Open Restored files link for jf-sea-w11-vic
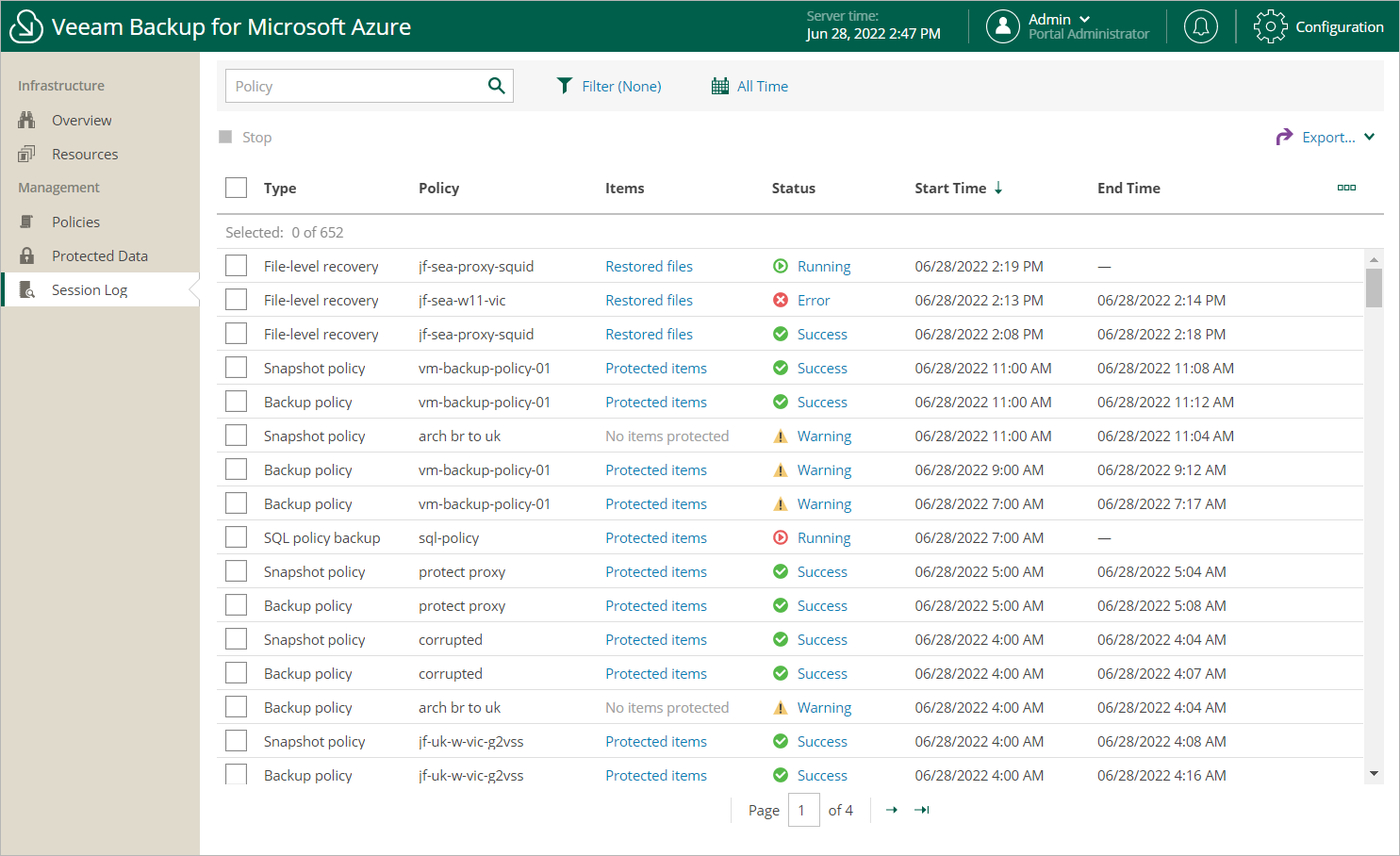This screenshot has height=856, width=1400. (649, 300)
